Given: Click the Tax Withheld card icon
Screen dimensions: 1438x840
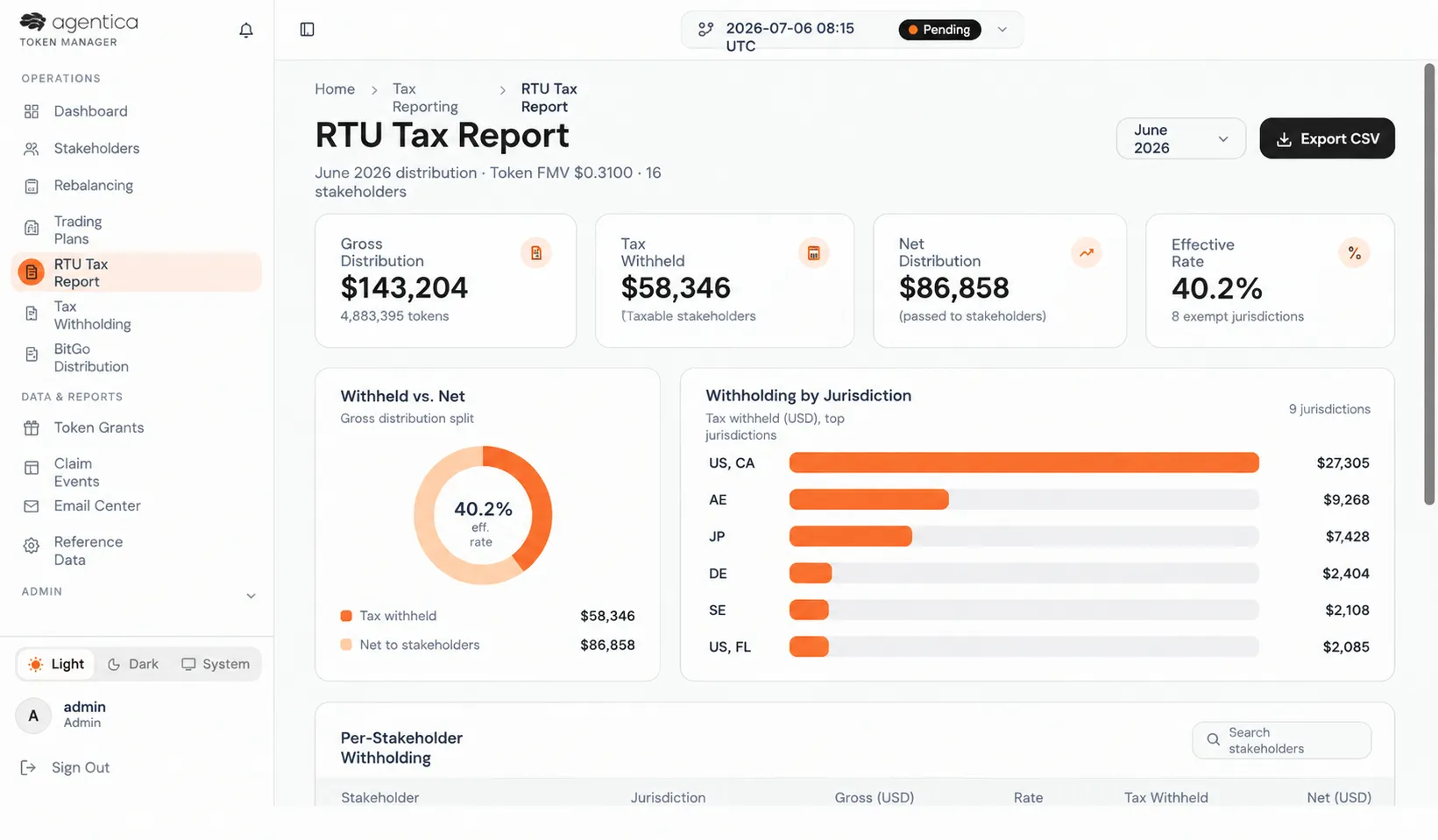Looking at the screenshot, I should click(x=814, y=253).
